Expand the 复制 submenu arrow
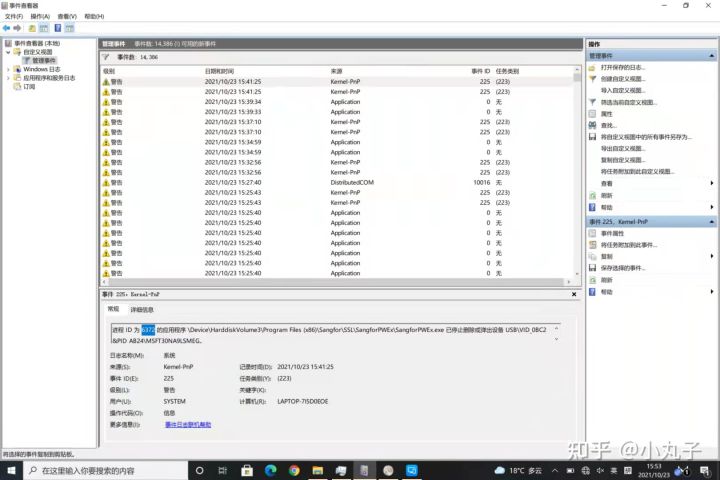The image size is (720, 480). click(x=712, y=256)
